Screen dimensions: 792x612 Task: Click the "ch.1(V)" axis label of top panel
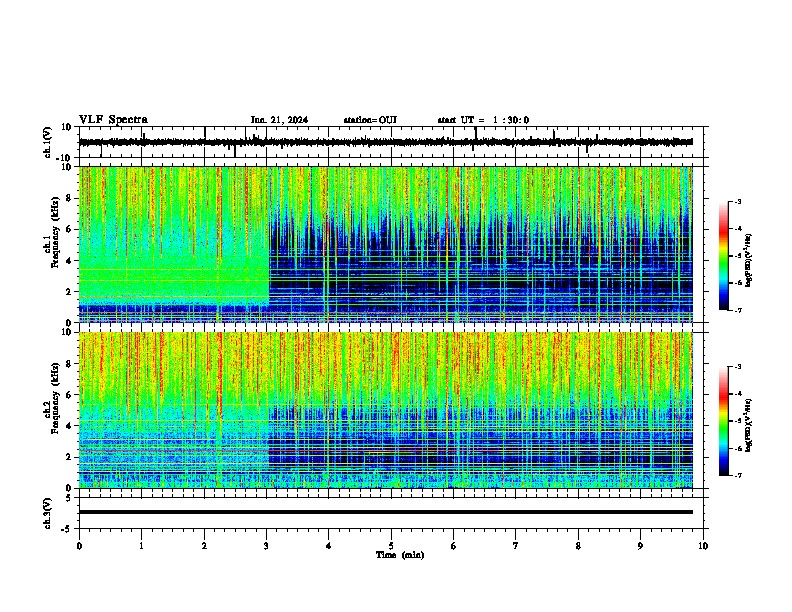pos(48,142)
